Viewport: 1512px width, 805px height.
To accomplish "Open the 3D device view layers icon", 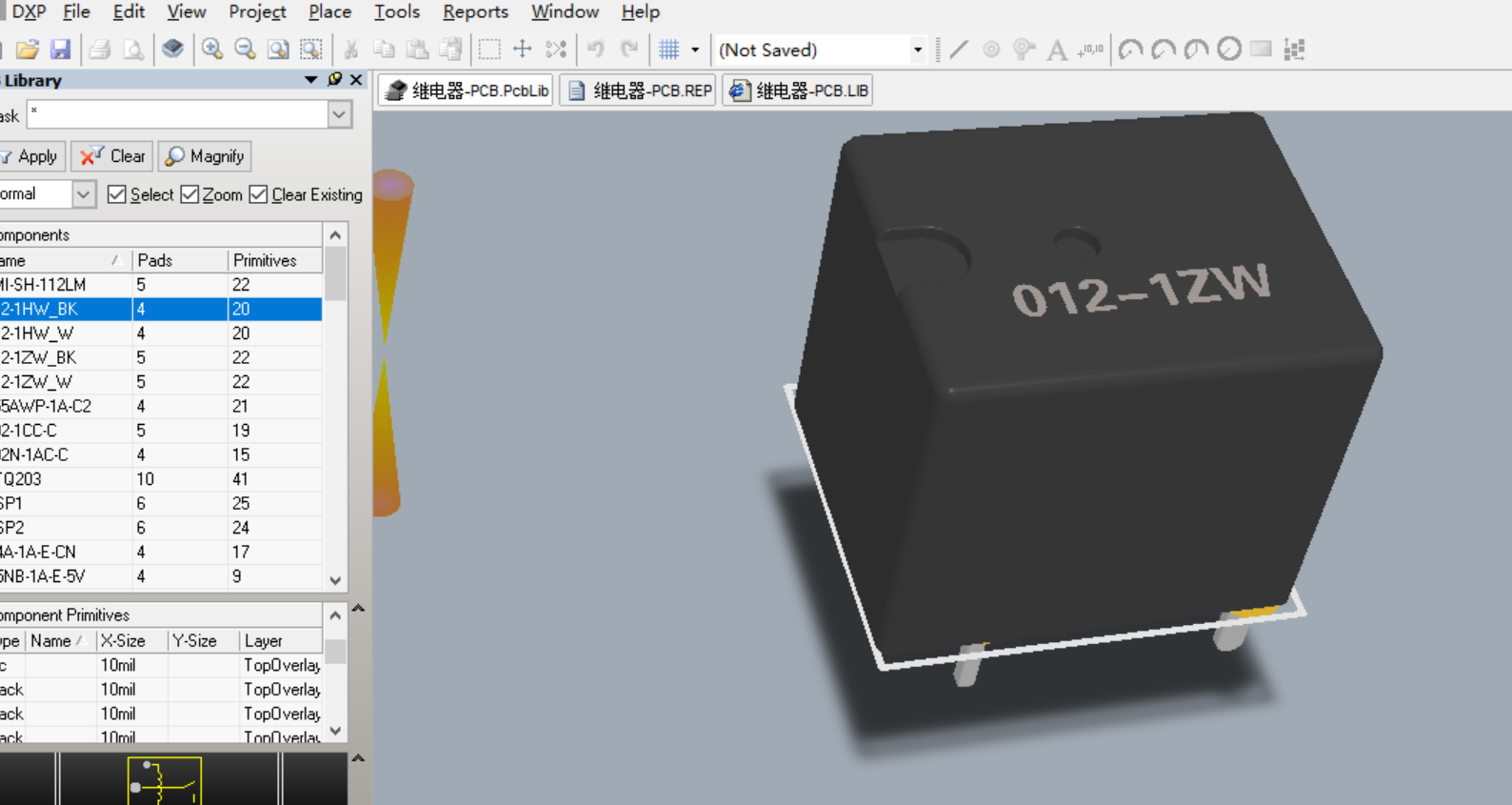I will [x=172, y=50].
